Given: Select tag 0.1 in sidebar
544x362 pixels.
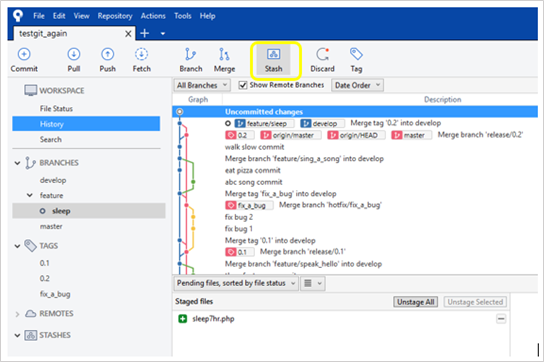Looking at the screenshot, I should pyautogui.click(x=44, y=263).
